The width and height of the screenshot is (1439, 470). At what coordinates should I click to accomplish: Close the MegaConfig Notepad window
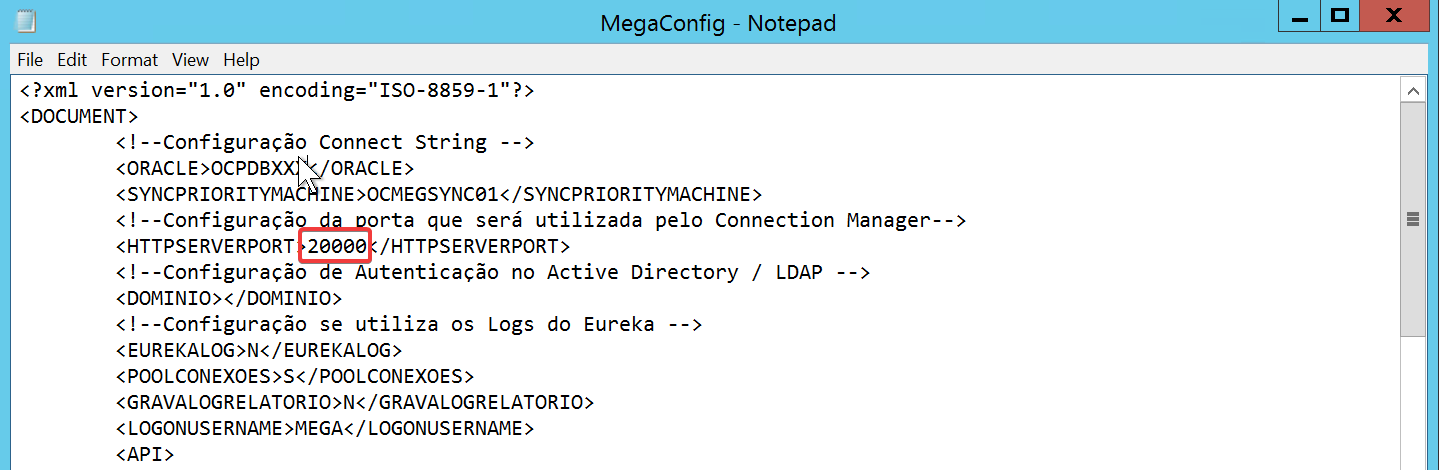[1396, 15]
